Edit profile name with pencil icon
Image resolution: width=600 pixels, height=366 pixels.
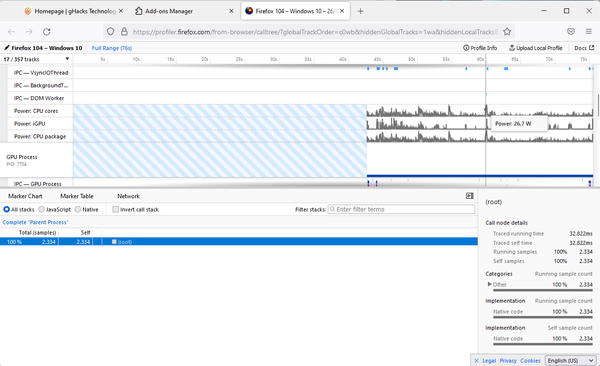click(x=7, y=48)
